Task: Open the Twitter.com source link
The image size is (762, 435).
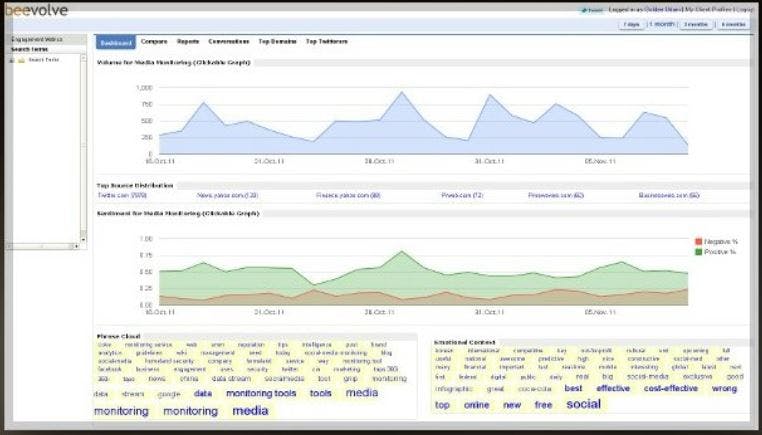Action: pyautogui.click(x=122, y=195)
